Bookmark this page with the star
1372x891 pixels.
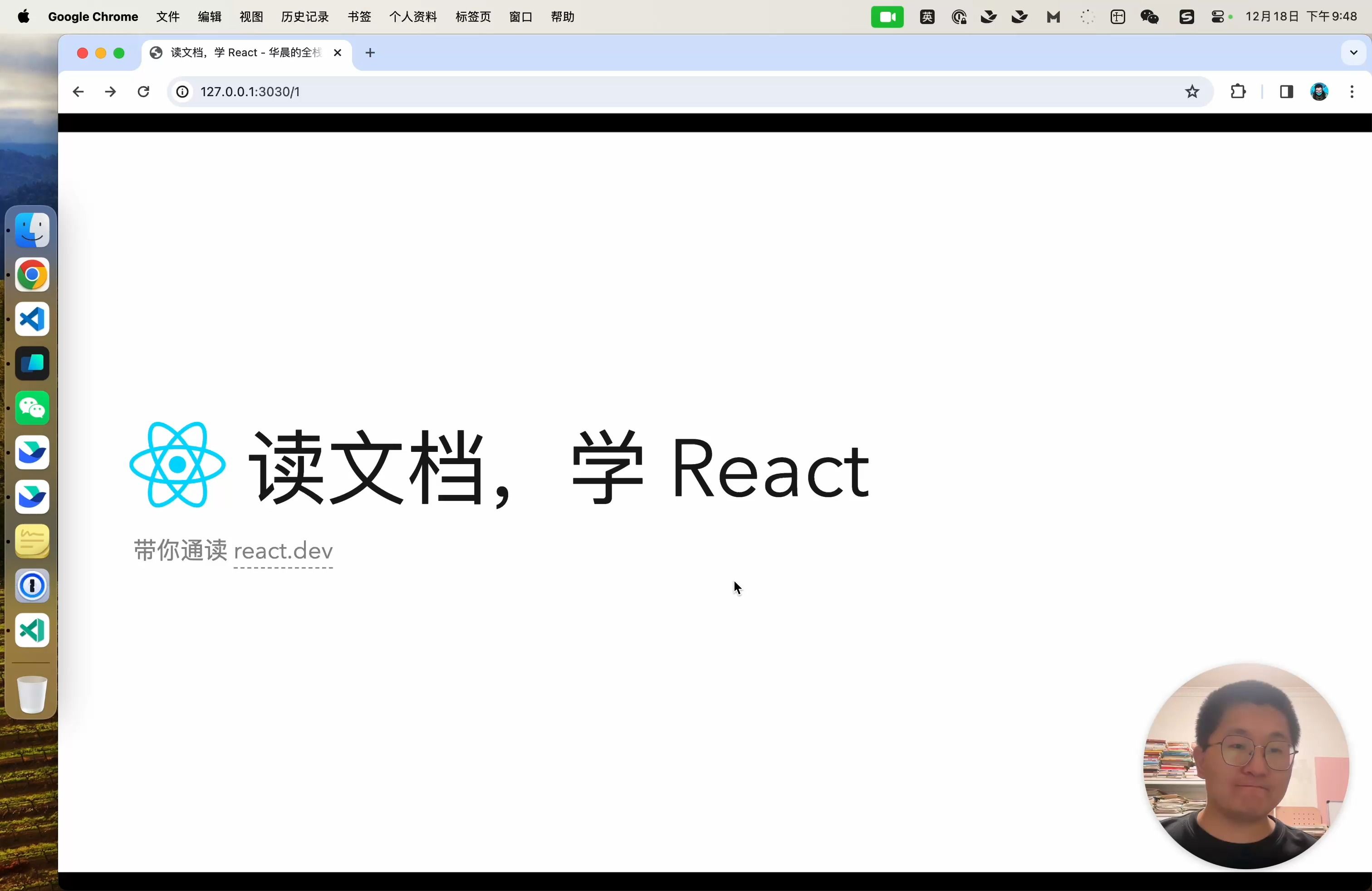tap(1192, 92)
